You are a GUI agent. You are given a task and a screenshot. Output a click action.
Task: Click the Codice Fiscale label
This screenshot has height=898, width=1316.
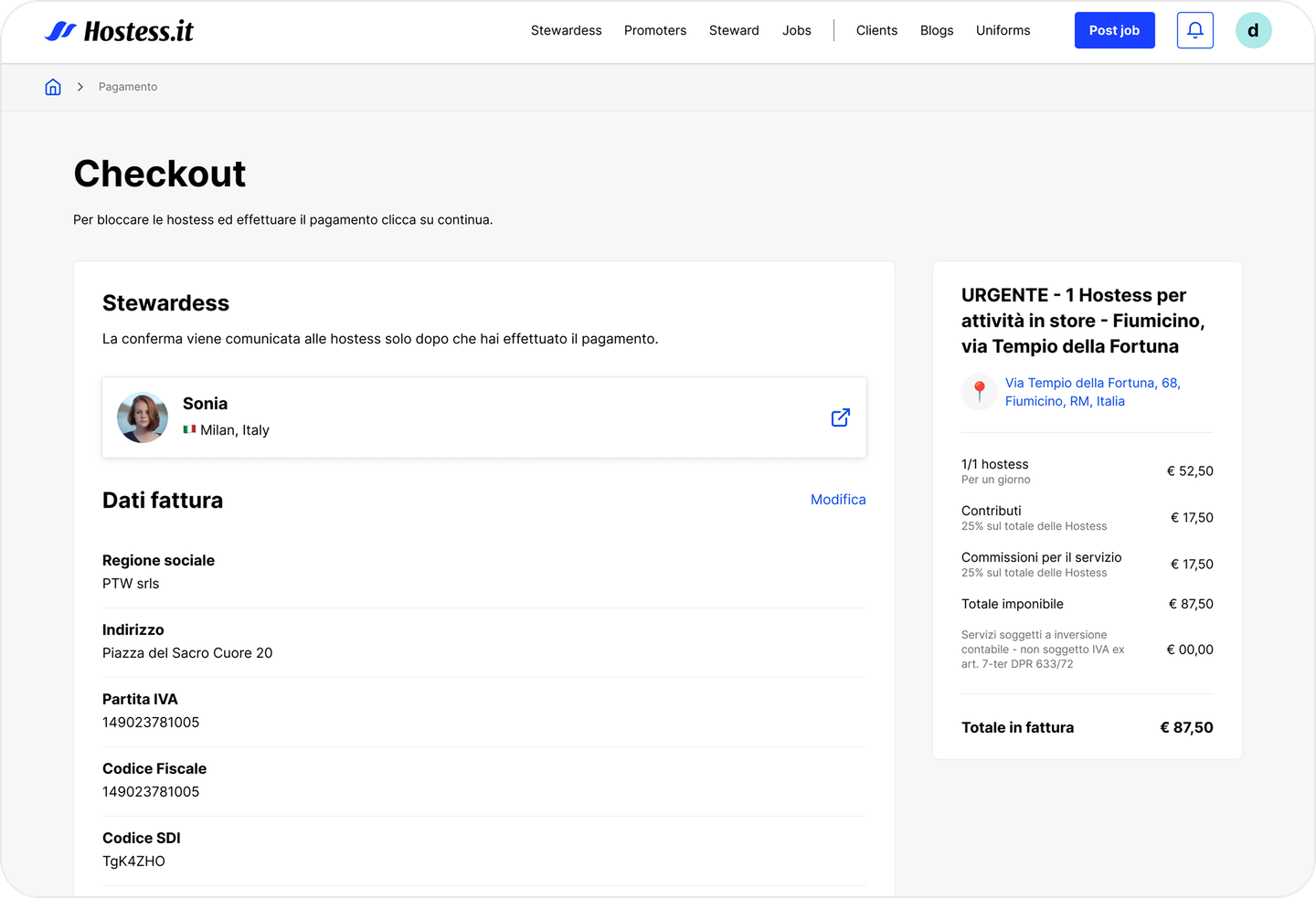[154, 769]
